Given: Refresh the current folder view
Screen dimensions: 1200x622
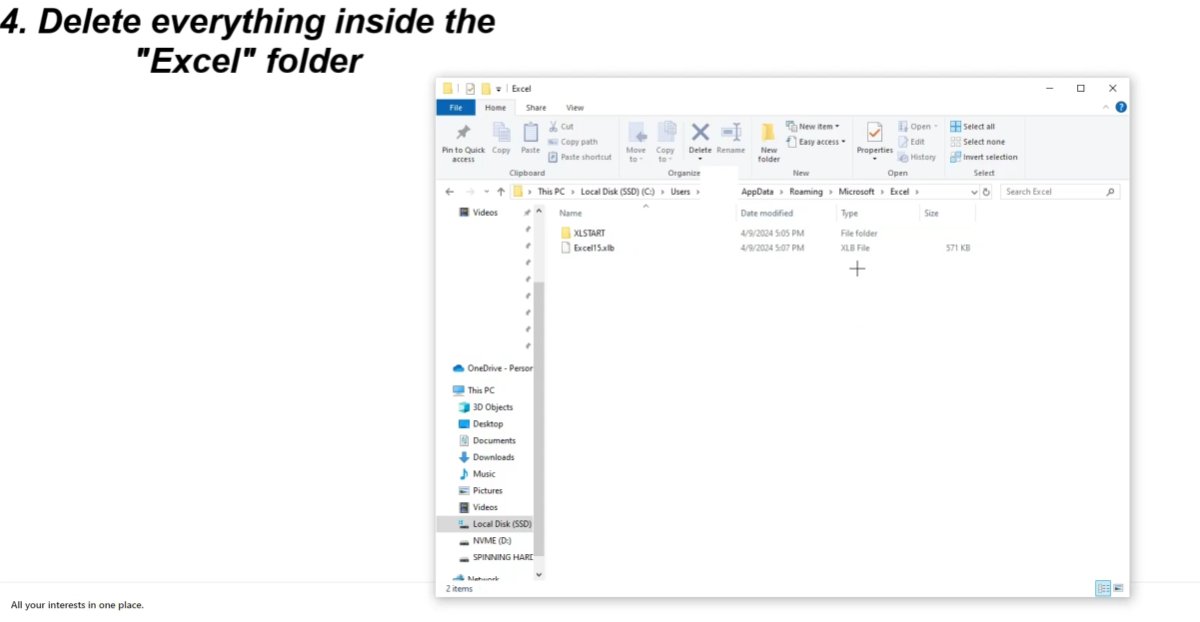Looking at the screenshot, I should click(x=985, y=191).
